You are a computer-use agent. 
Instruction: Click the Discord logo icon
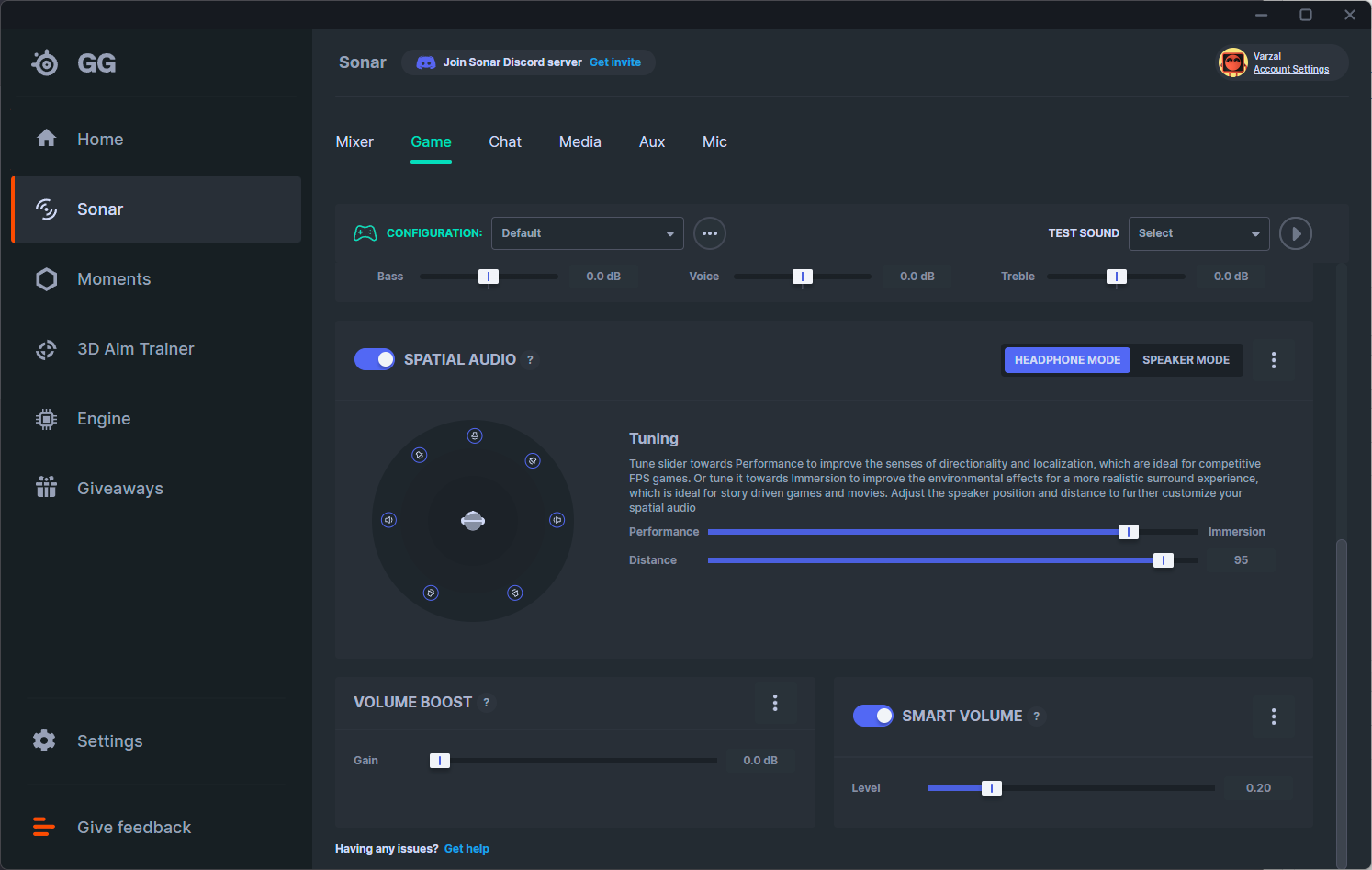click(x=426, y=62)
